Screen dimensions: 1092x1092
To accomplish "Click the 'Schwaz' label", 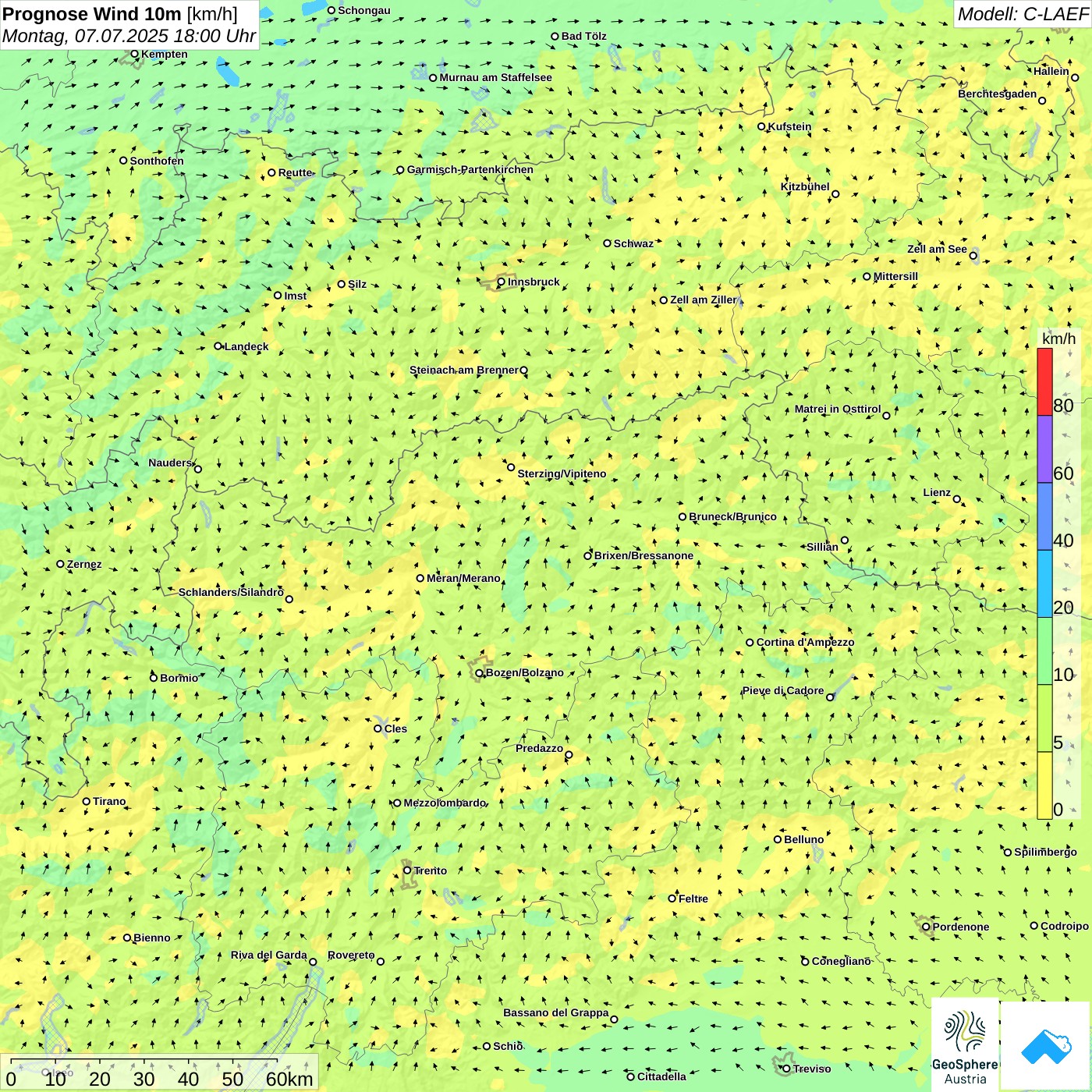I will 633,243.
